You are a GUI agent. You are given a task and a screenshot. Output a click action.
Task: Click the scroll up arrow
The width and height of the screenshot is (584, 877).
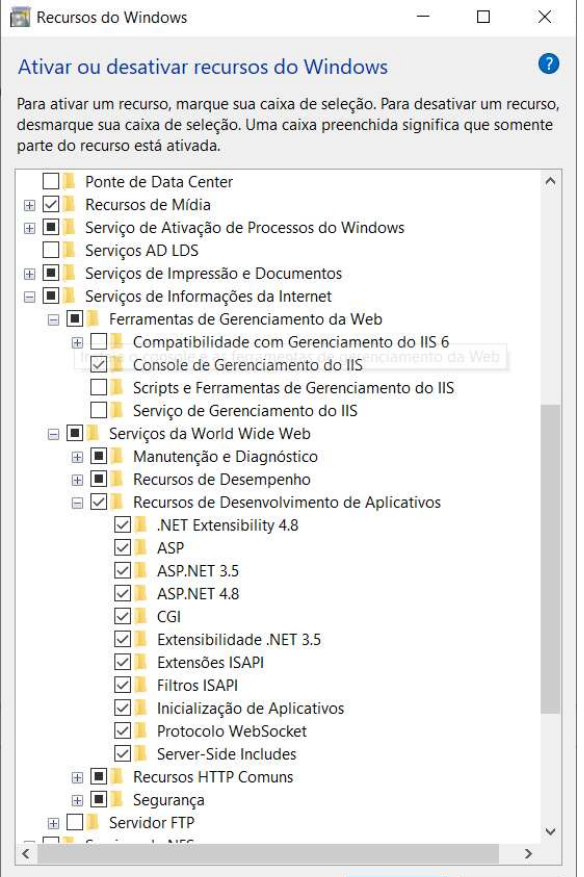(x=550, y=181)
